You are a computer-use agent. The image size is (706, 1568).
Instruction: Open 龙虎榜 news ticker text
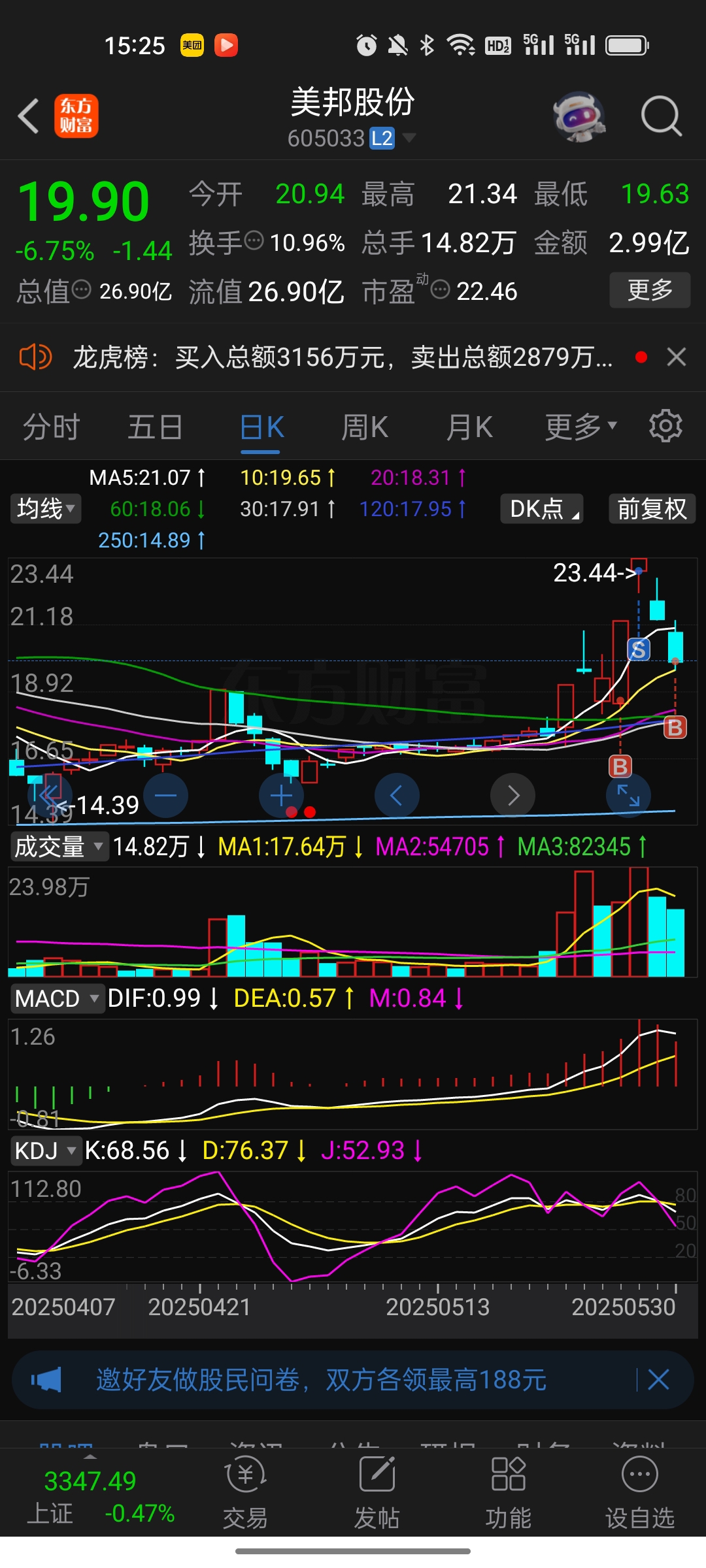pos(343,357)
